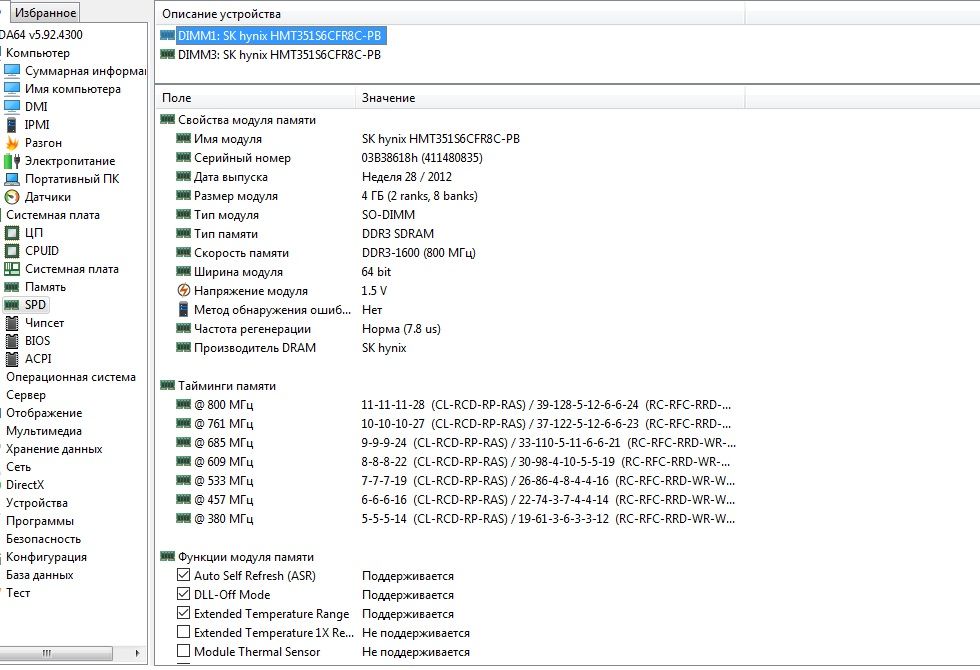
Task: Open the ACPI chip icon
Action: (x=12, y=359)
